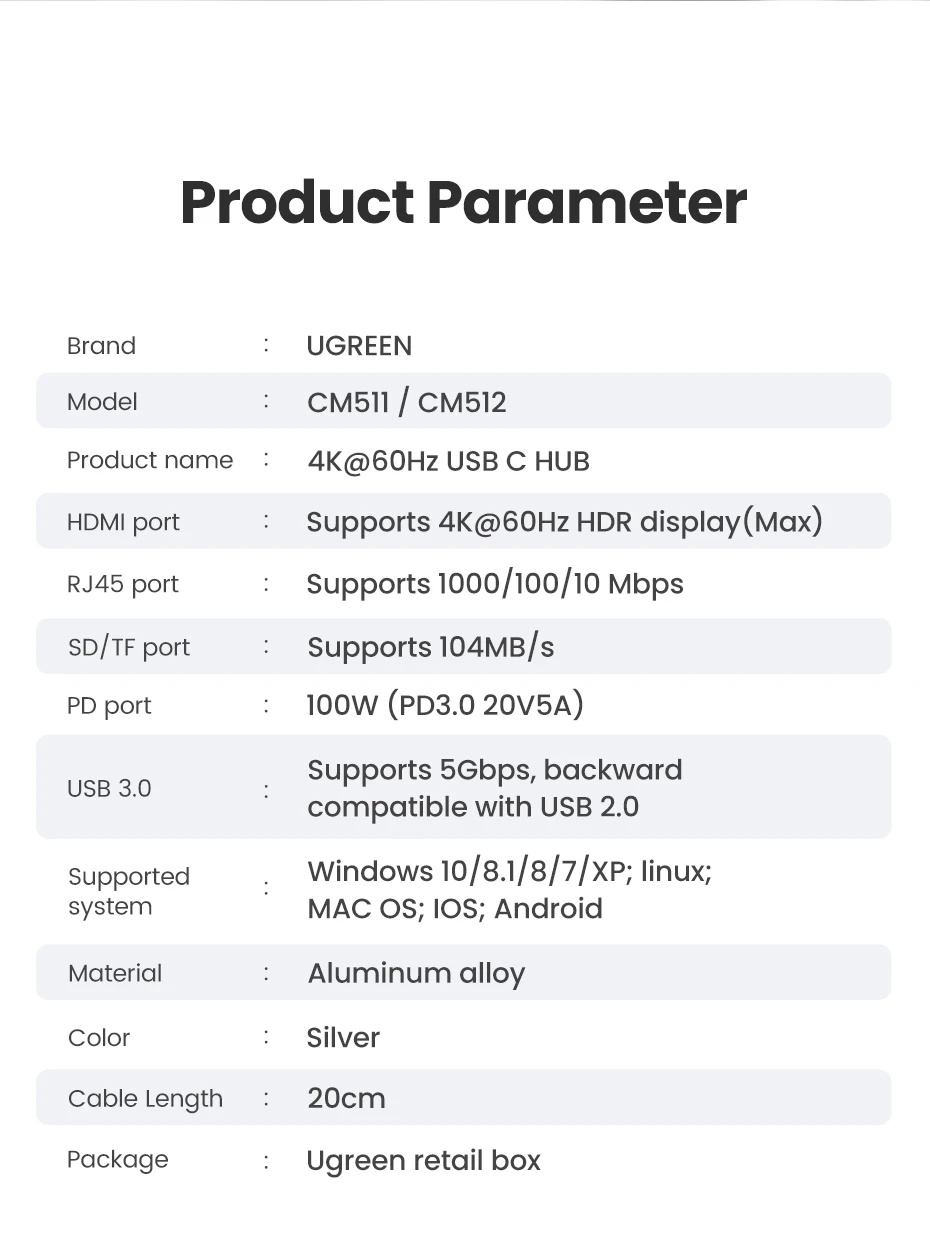Image resolution: width=930 pixels, height=1259 pixels.
Task: Click the Product Parameter heading
Action: [463, 202]
